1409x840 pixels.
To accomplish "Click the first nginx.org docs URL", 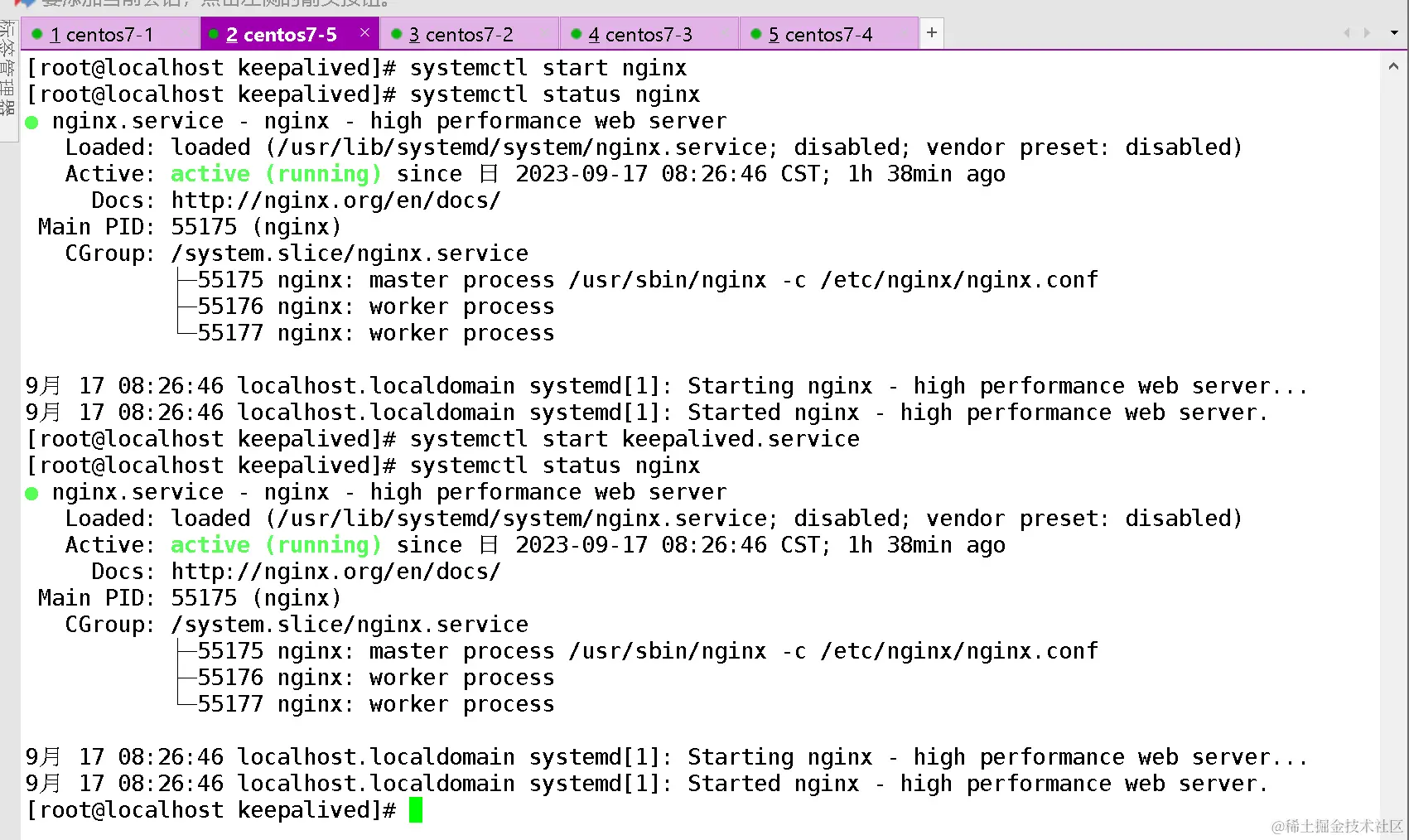I will point(335,200).
